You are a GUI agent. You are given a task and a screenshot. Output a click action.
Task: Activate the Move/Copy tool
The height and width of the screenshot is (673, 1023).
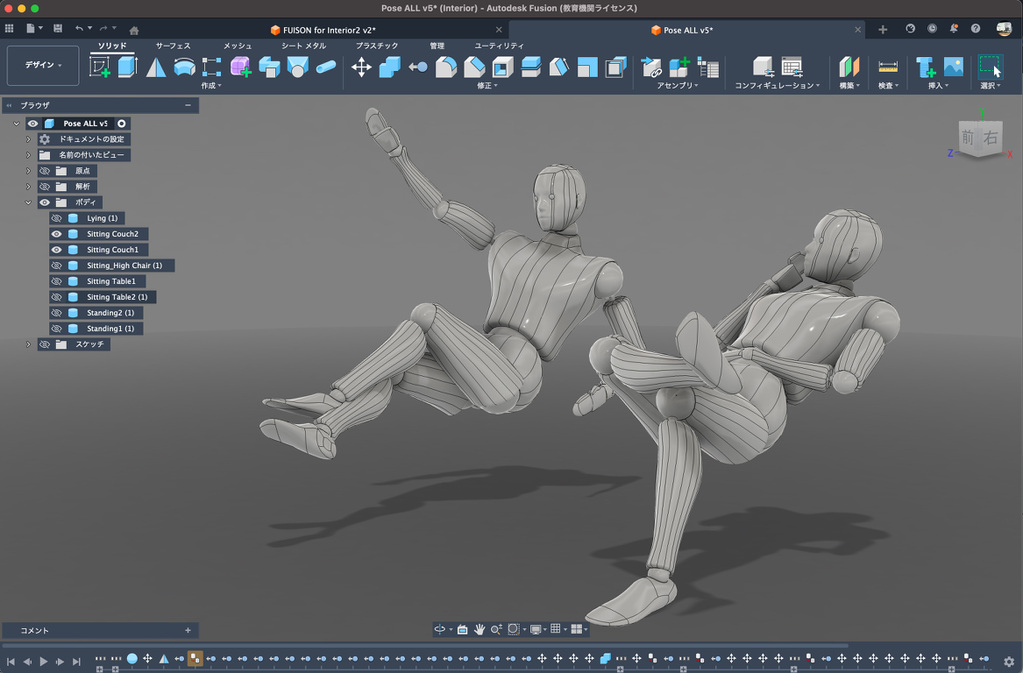coord(361,67)
